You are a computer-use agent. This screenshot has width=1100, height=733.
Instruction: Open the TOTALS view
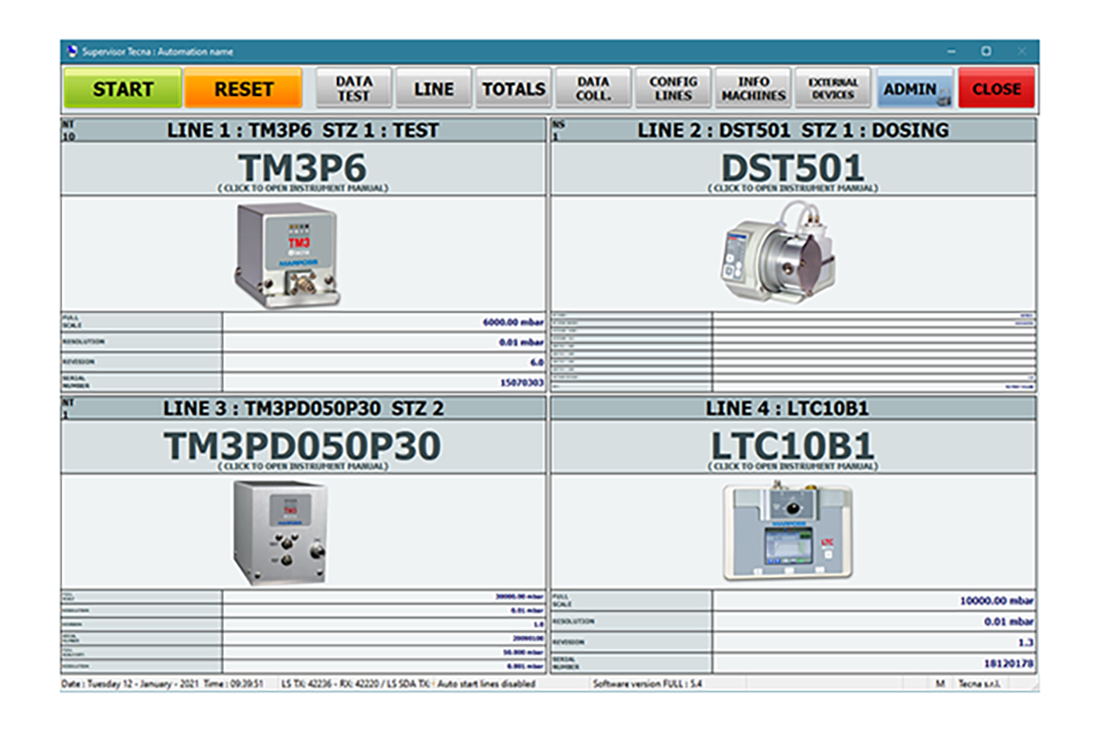pyautogui.click(x=514, y=88)
